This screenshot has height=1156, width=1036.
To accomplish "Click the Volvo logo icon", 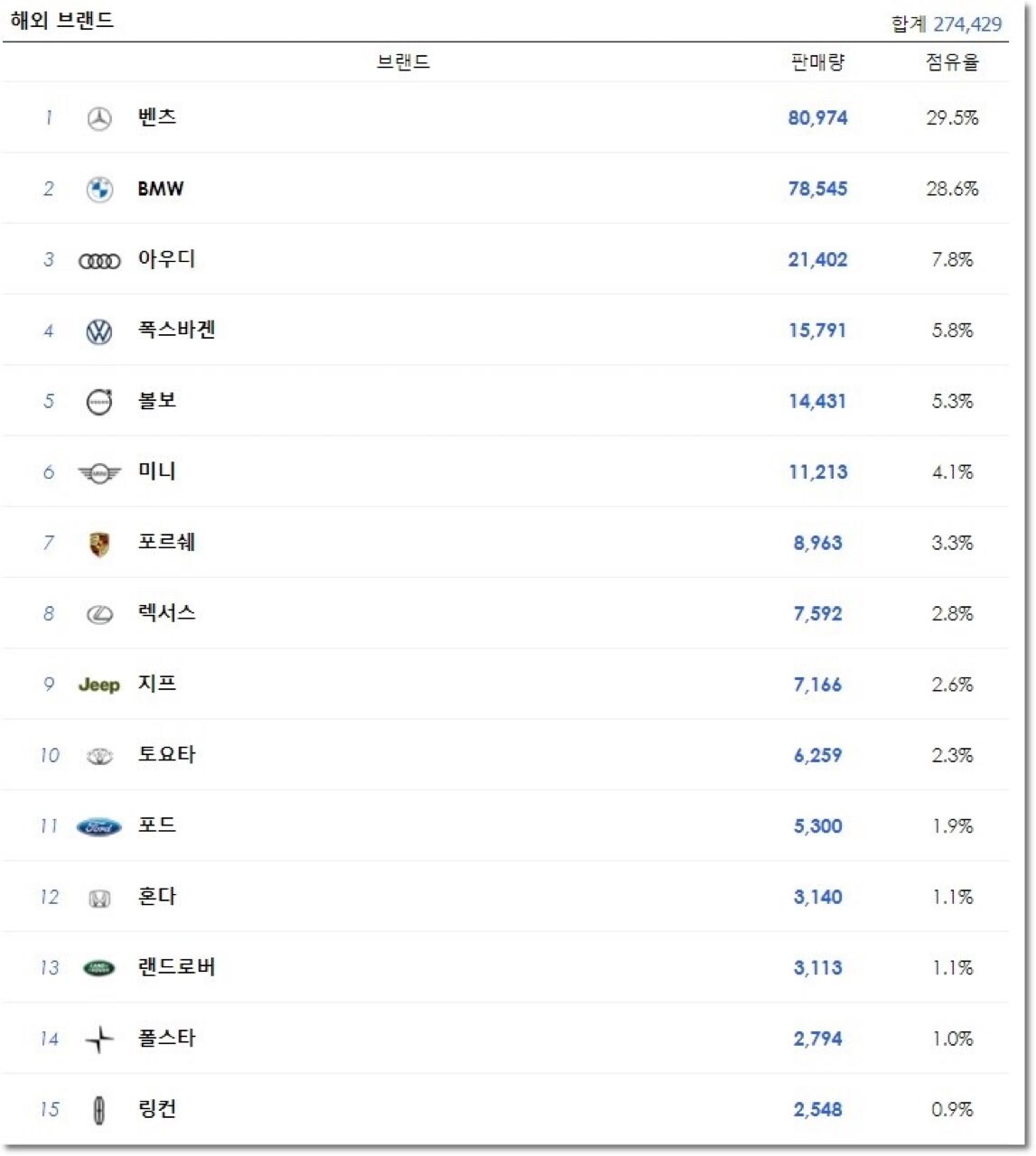I will tap(99, 401).
